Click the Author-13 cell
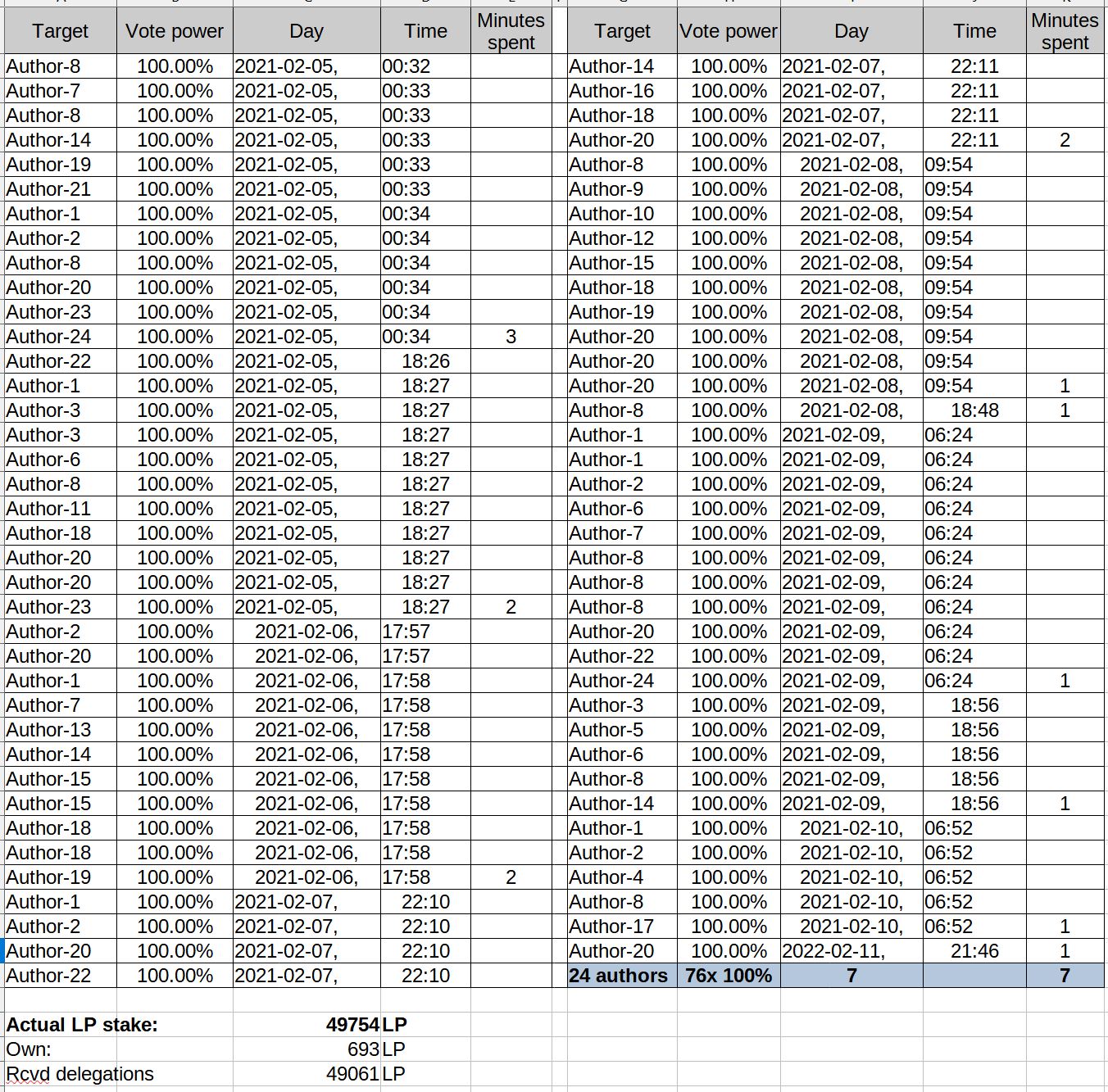This screenshot has height=1092, width=1108. coord(61,730)
